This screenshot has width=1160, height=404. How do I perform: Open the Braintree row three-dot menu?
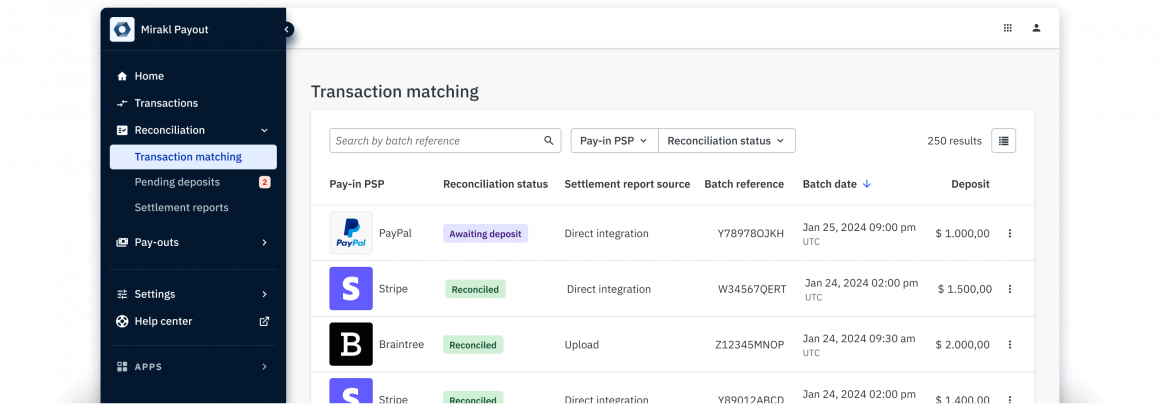[1009, 345]
